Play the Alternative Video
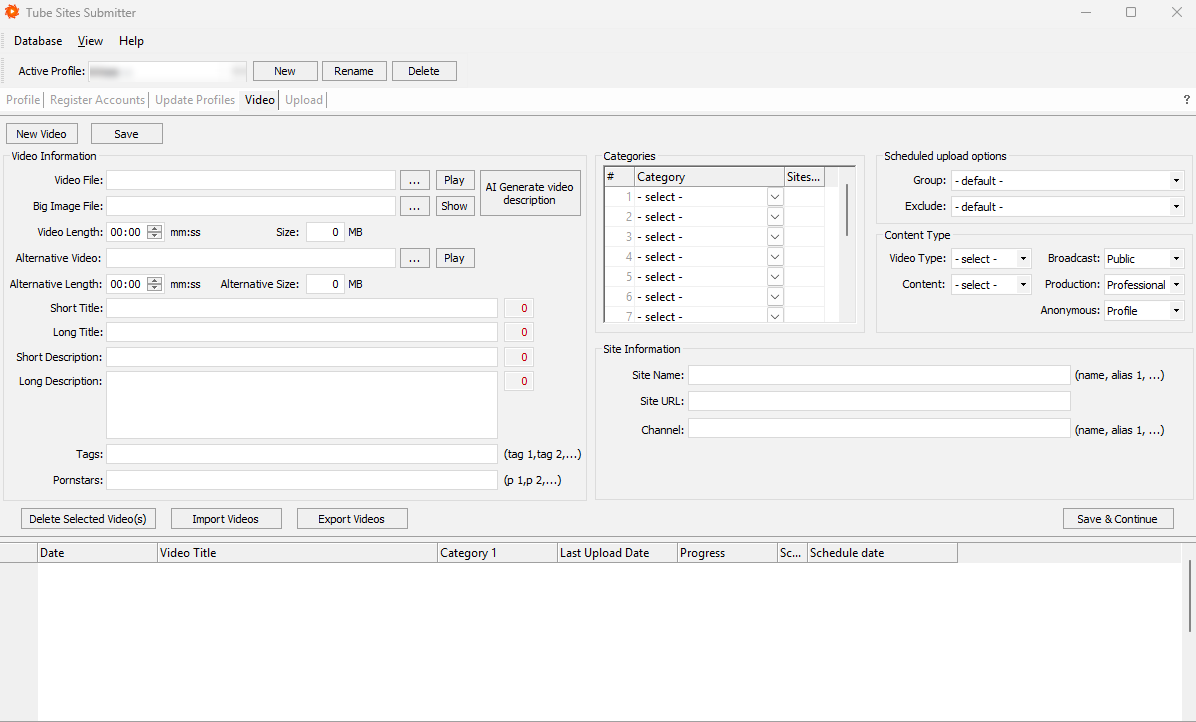 (x=455, y=258)
